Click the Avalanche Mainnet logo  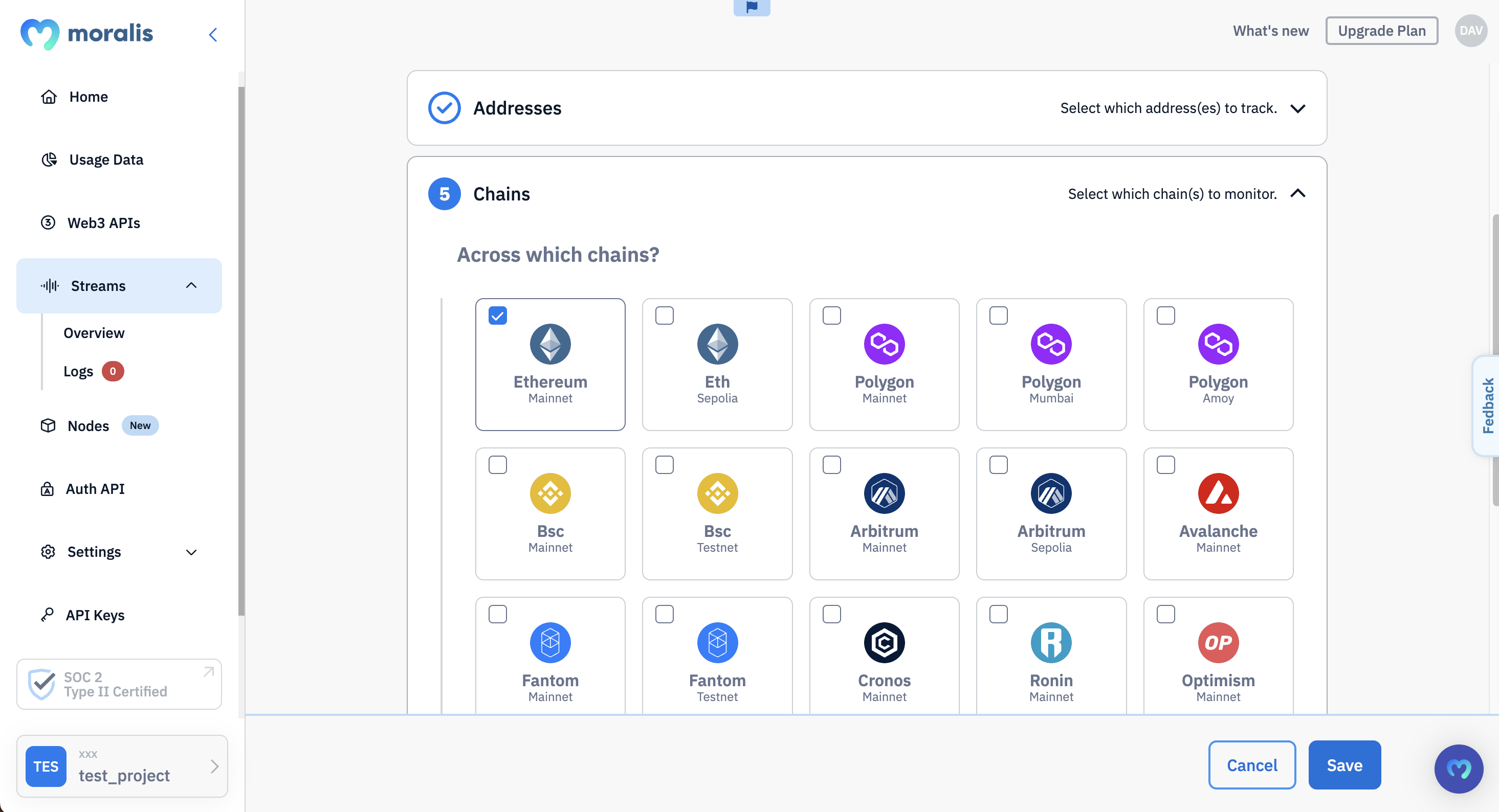pos(1219,494)
